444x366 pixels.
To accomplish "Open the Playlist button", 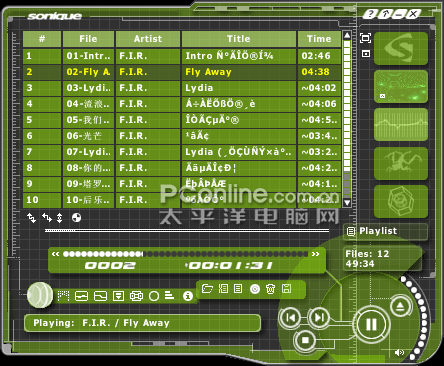I will (386, 231).
